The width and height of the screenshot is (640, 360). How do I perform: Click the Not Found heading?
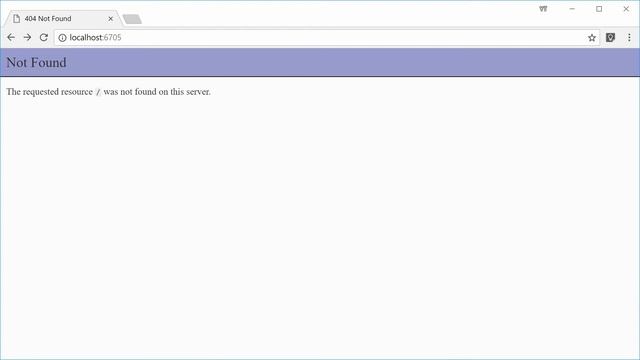36,62
